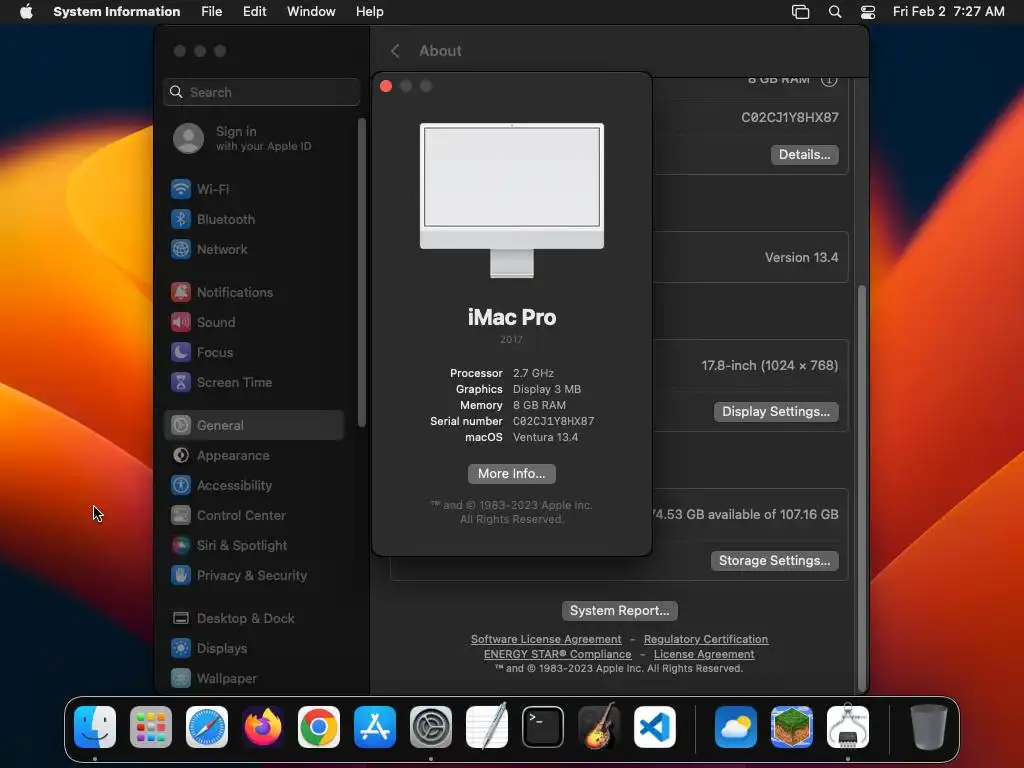Open Software License Agreement link

pyautogui.click(x=546, y=639)
